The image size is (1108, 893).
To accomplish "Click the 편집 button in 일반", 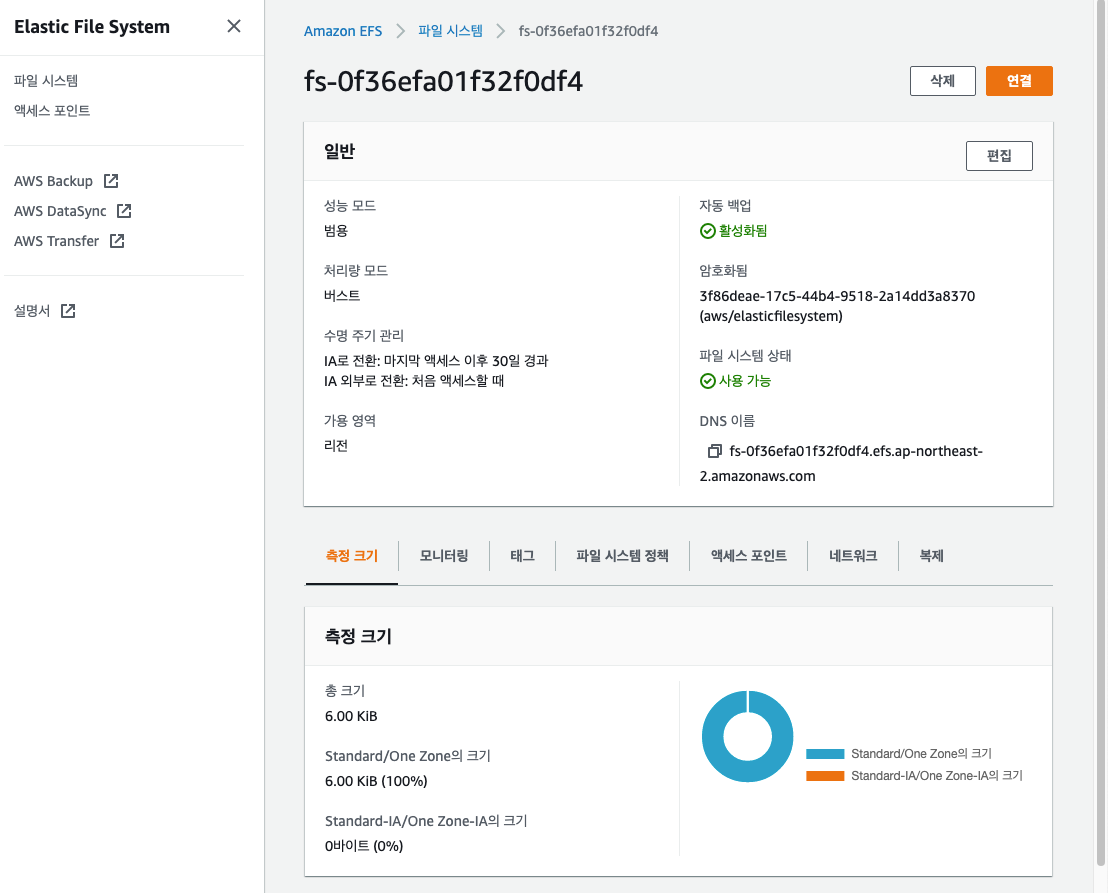I will pos(999,155).
